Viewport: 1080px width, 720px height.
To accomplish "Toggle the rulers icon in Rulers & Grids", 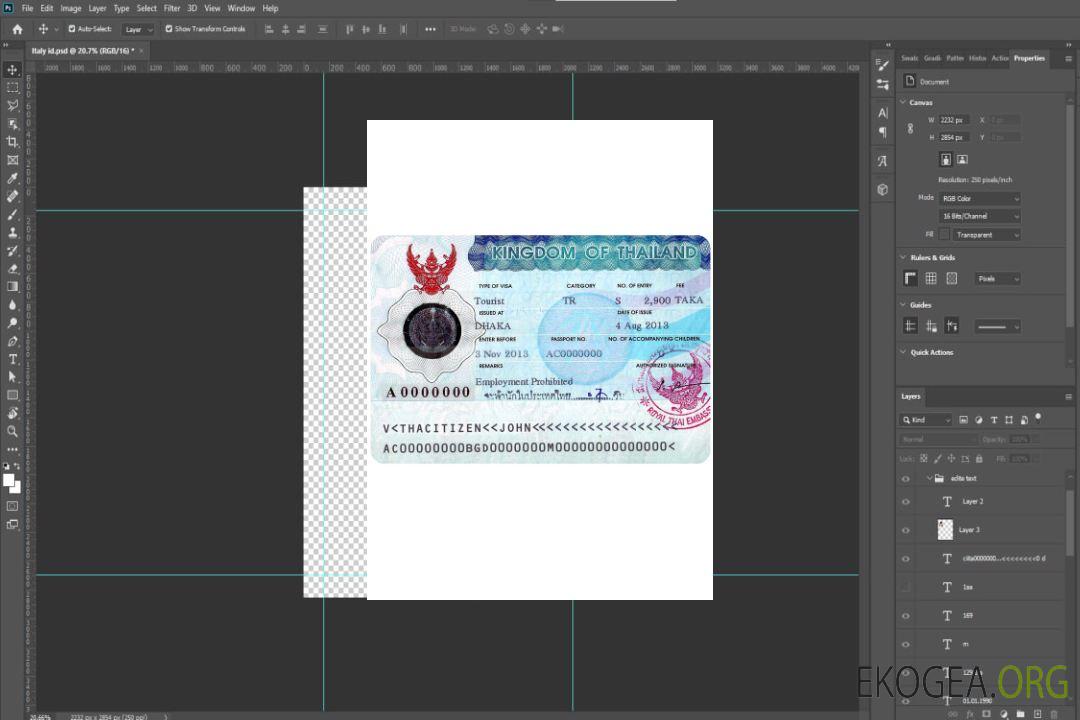I will (910, 278).
